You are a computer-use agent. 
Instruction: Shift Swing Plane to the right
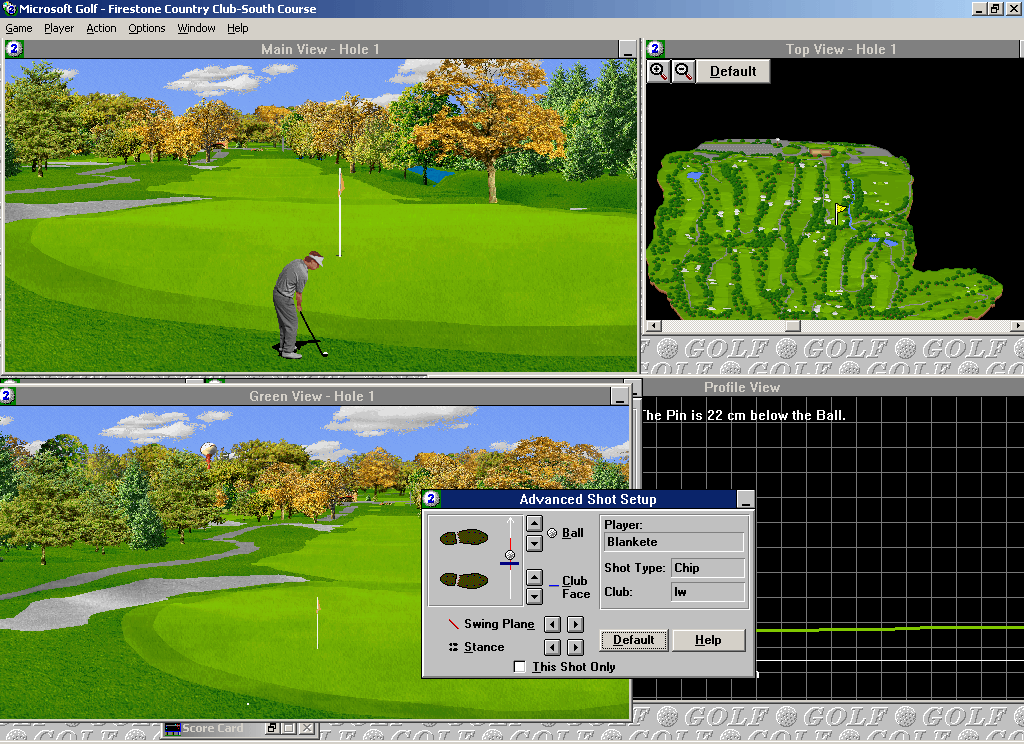(x=575, y=624)
